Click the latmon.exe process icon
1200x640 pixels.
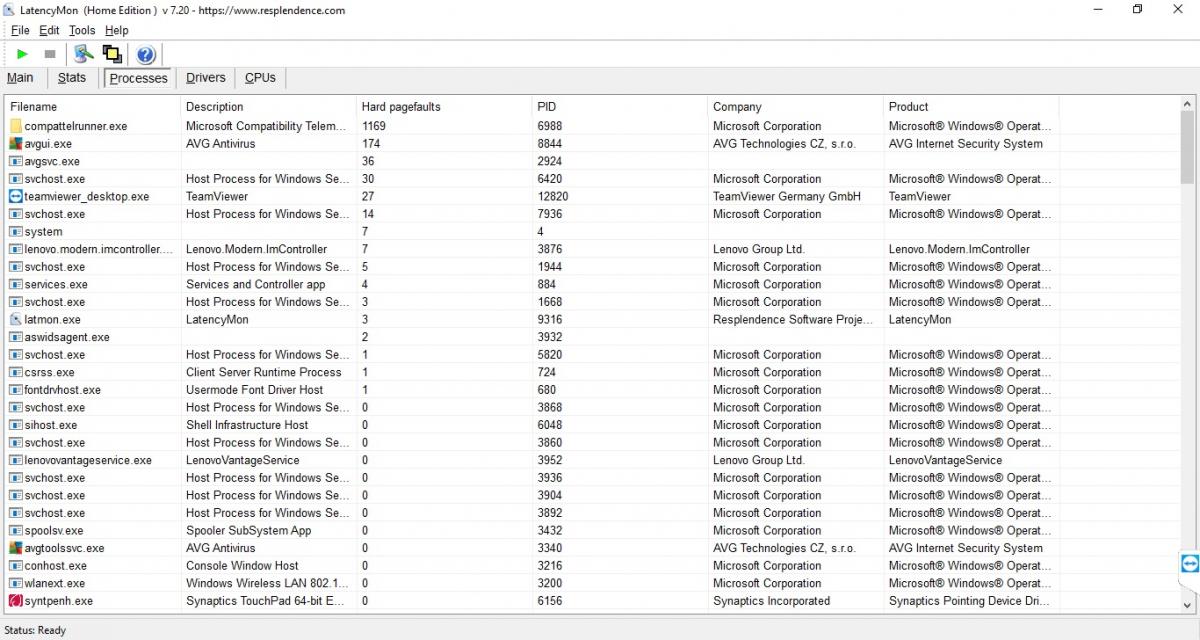click(16, 320)
